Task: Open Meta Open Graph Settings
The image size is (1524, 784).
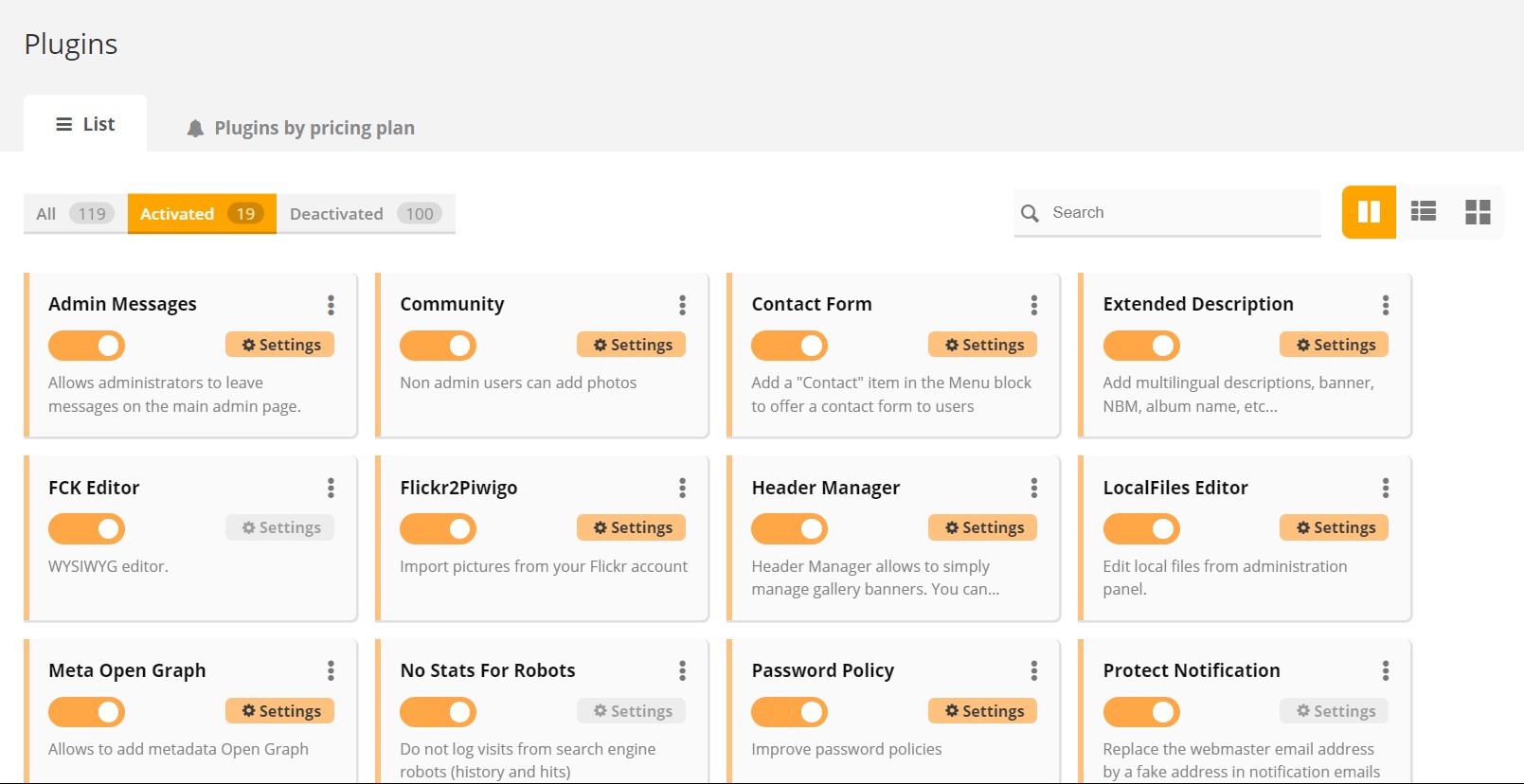Action: pyautogui.click(x=280, y=711)
